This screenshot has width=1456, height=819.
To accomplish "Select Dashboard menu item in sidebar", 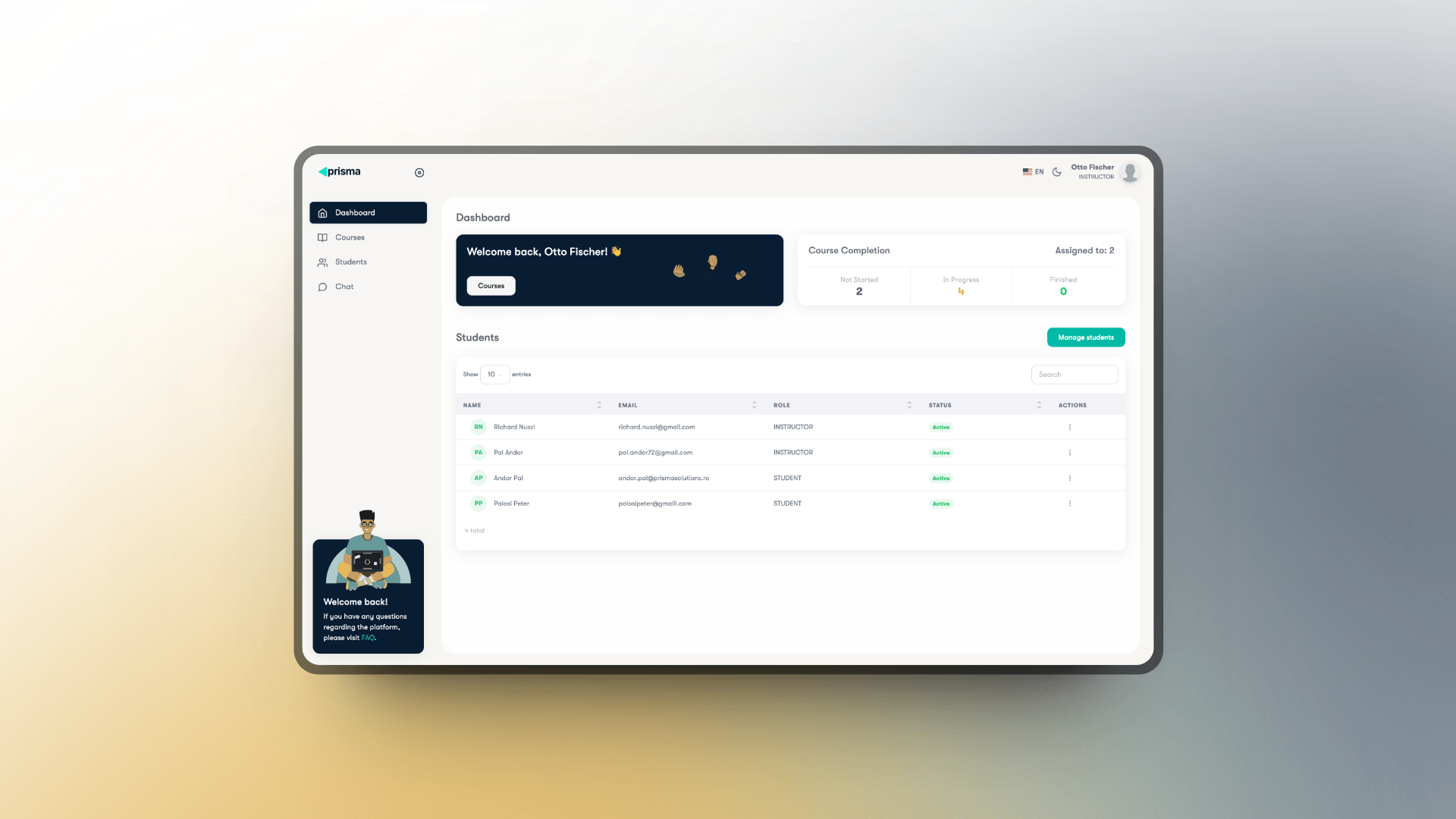I will click(x=368, y=212).
